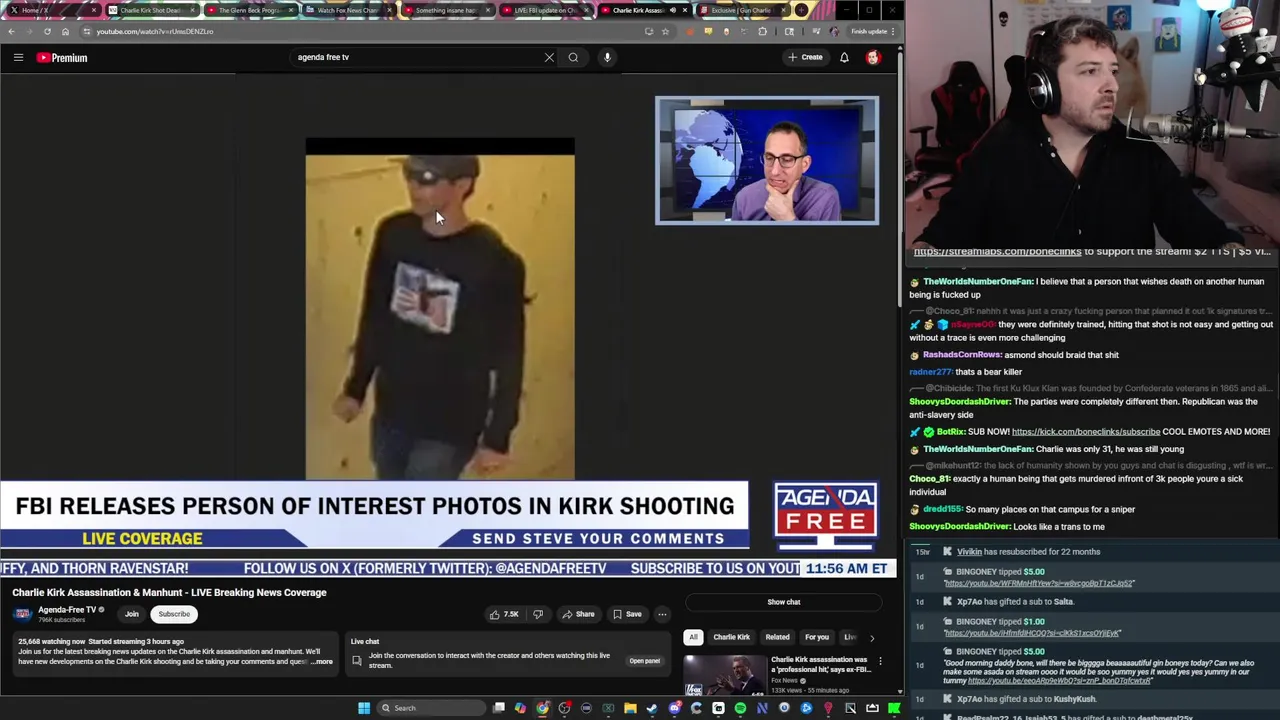Viewport: 1280px width, 720px height.
Task: Reload the YouTube page
Action: [47, 31]
